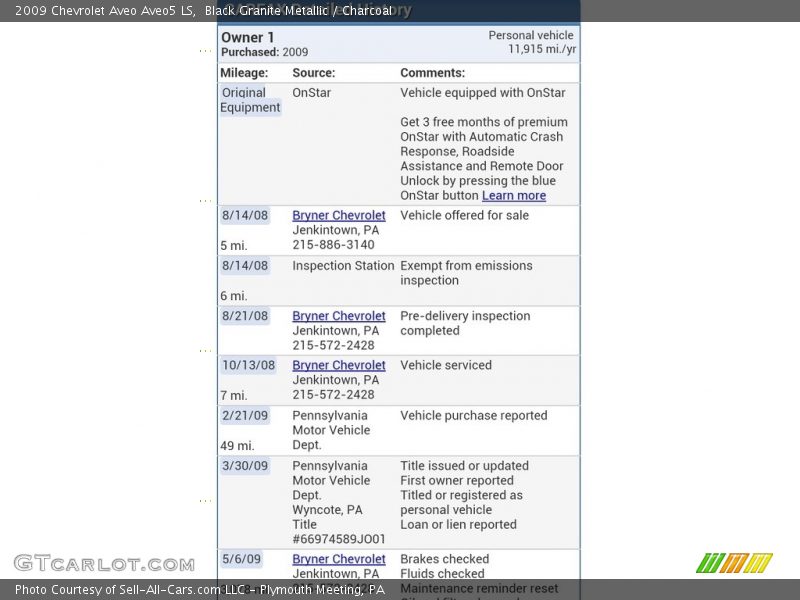Click the Photo Courtesy of Sell-All-Cars.com caption
800x600 pixels.
click(199, 590)
